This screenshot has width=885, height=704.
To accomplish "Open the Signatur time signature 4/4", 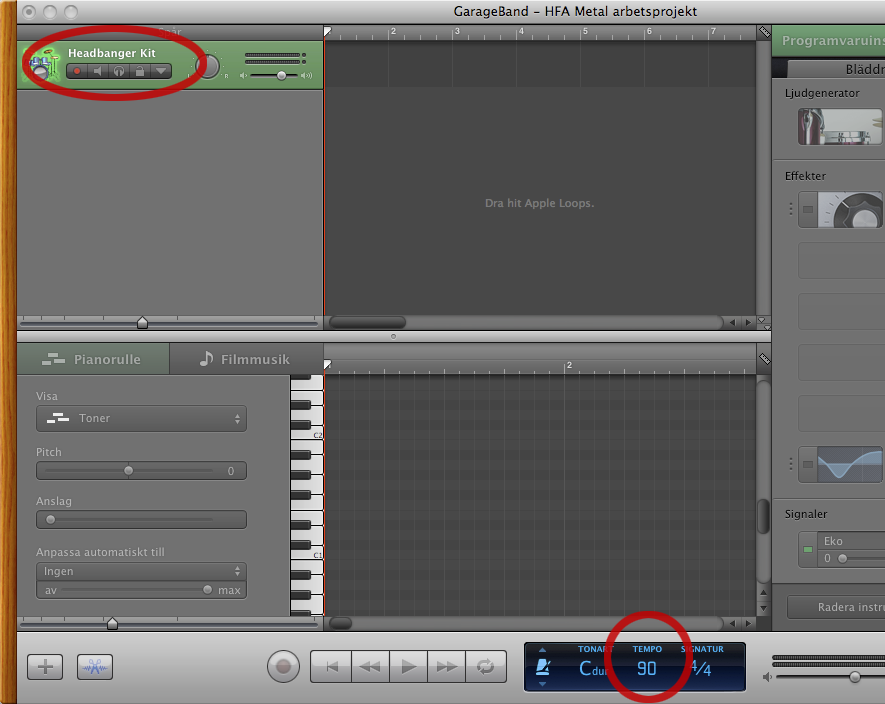I will click(701, 669).
